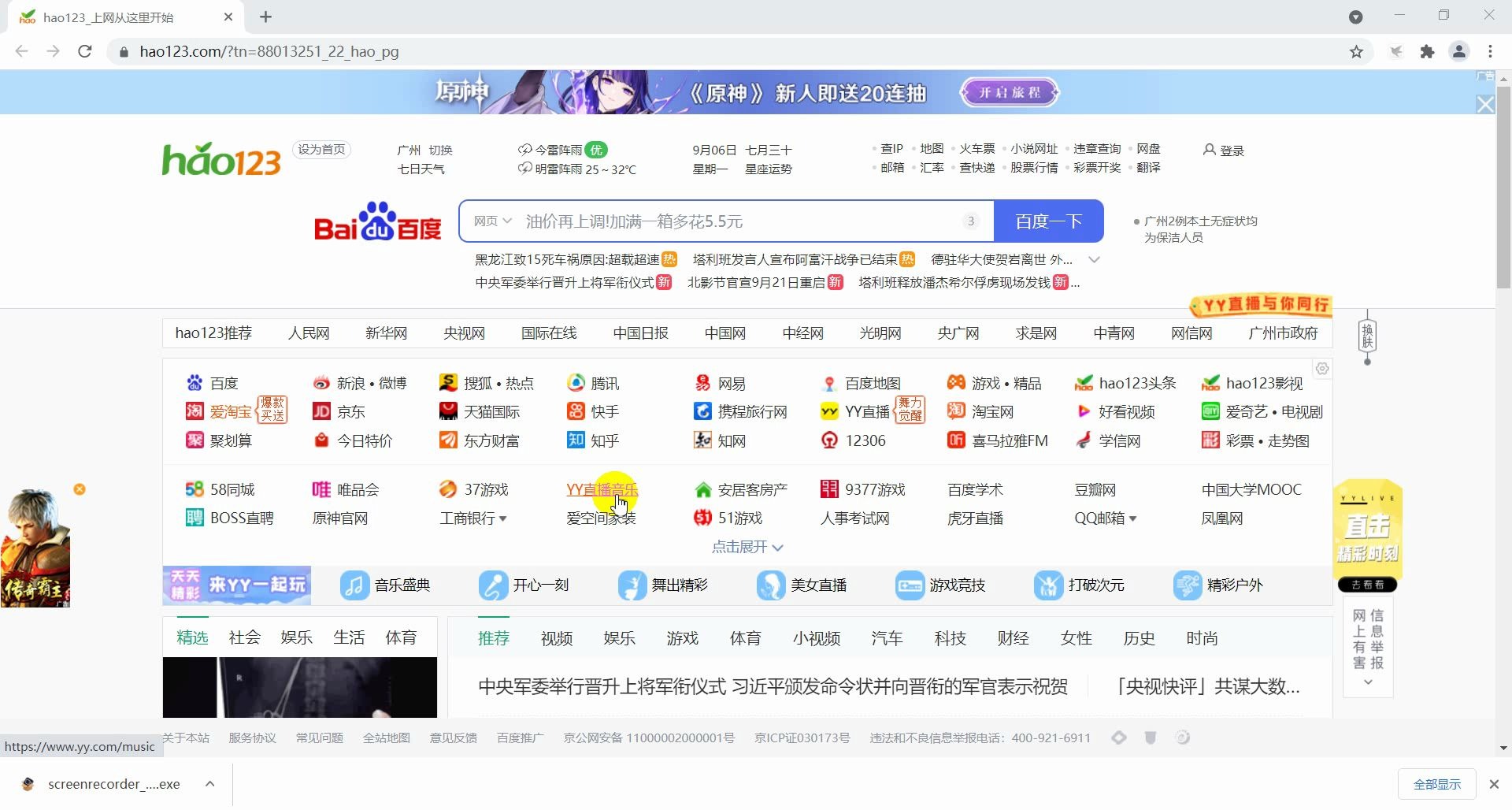1512x810 pixels.
Task: Open browser extensions icon in toolbar
Action: tap(1428, 51)
